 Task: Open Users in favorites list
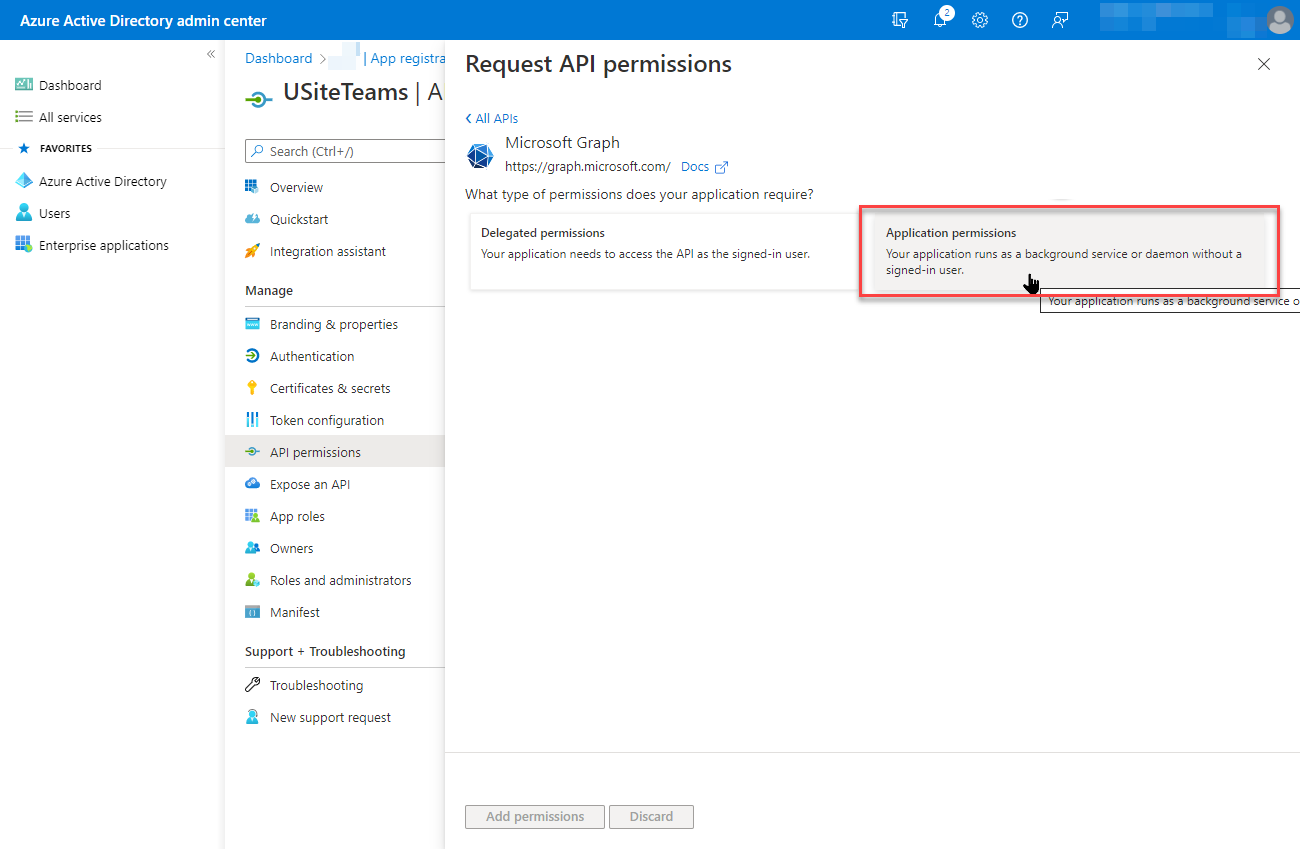(x=55, y=213)
